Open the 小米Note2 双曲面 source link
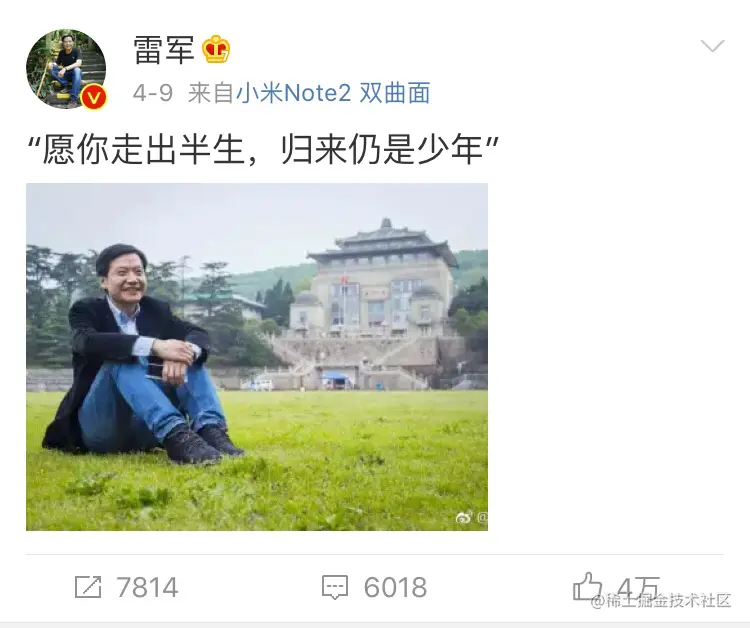 333,93
